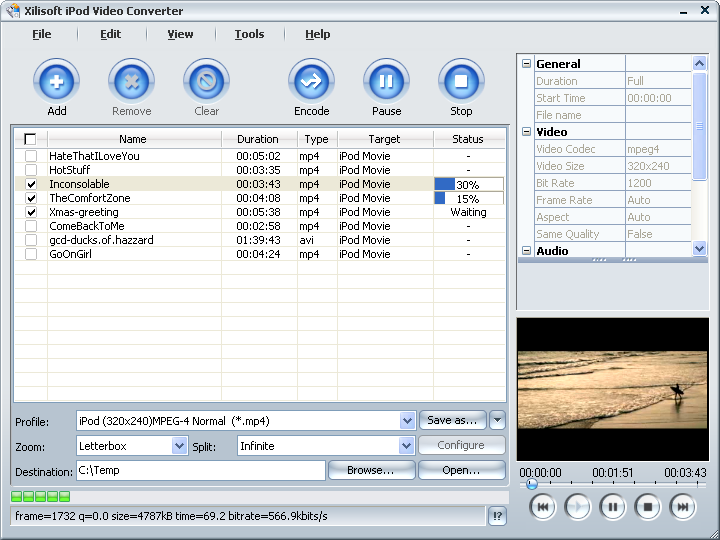Uncheck the Xmas-greeting checkbox

(x=31, y=212)
